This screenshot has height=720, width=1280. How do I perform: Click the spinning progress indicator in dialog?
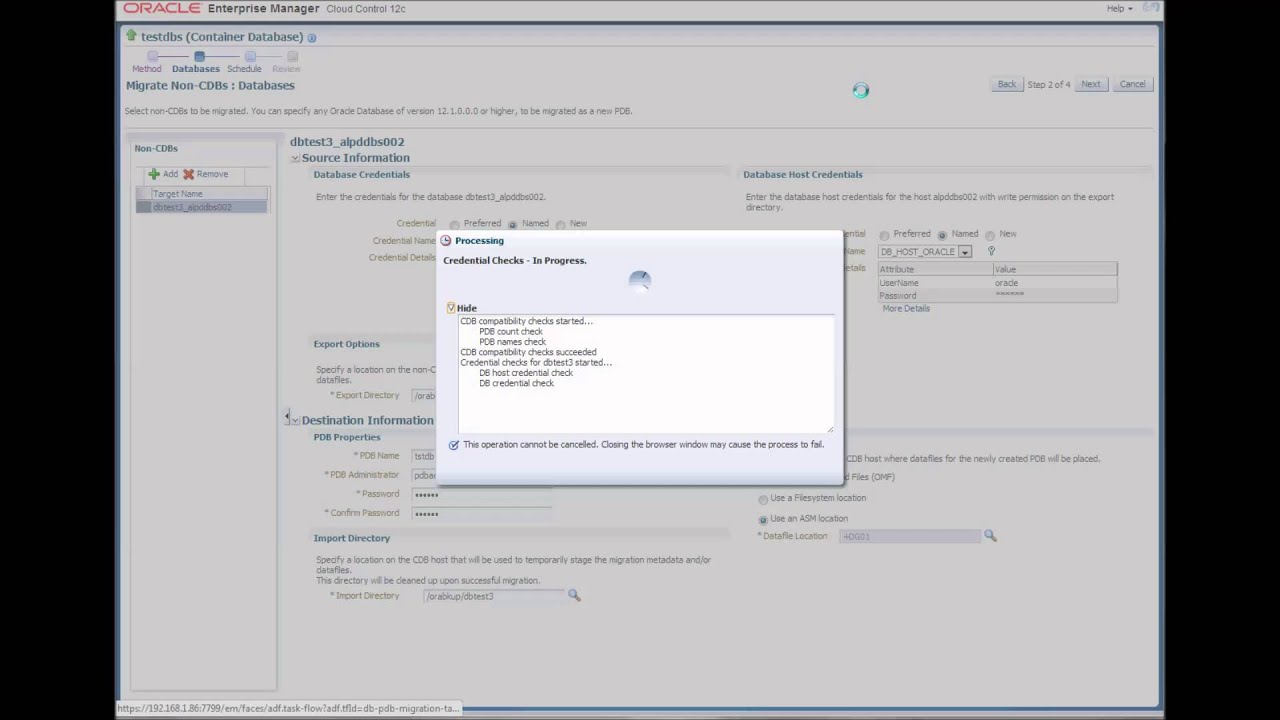[640, 281]
